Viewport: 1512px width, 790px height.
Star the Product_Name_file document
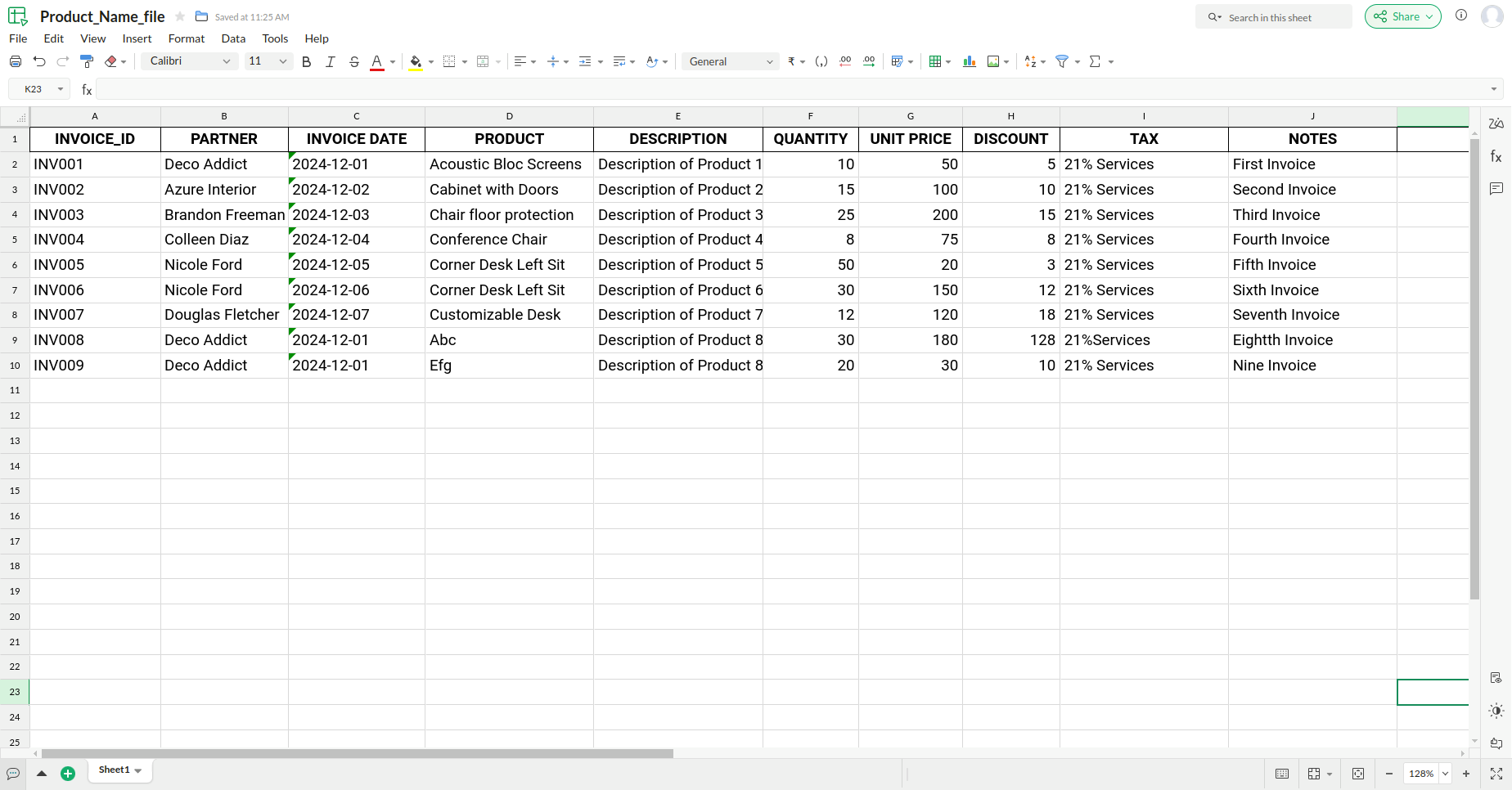tap(180, 16)
